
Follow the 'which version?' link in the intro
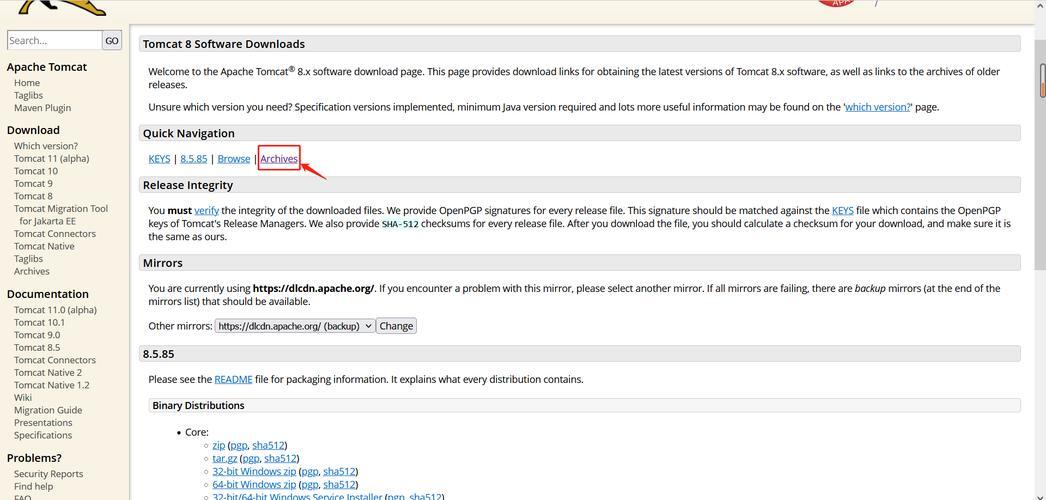[877, 107]
